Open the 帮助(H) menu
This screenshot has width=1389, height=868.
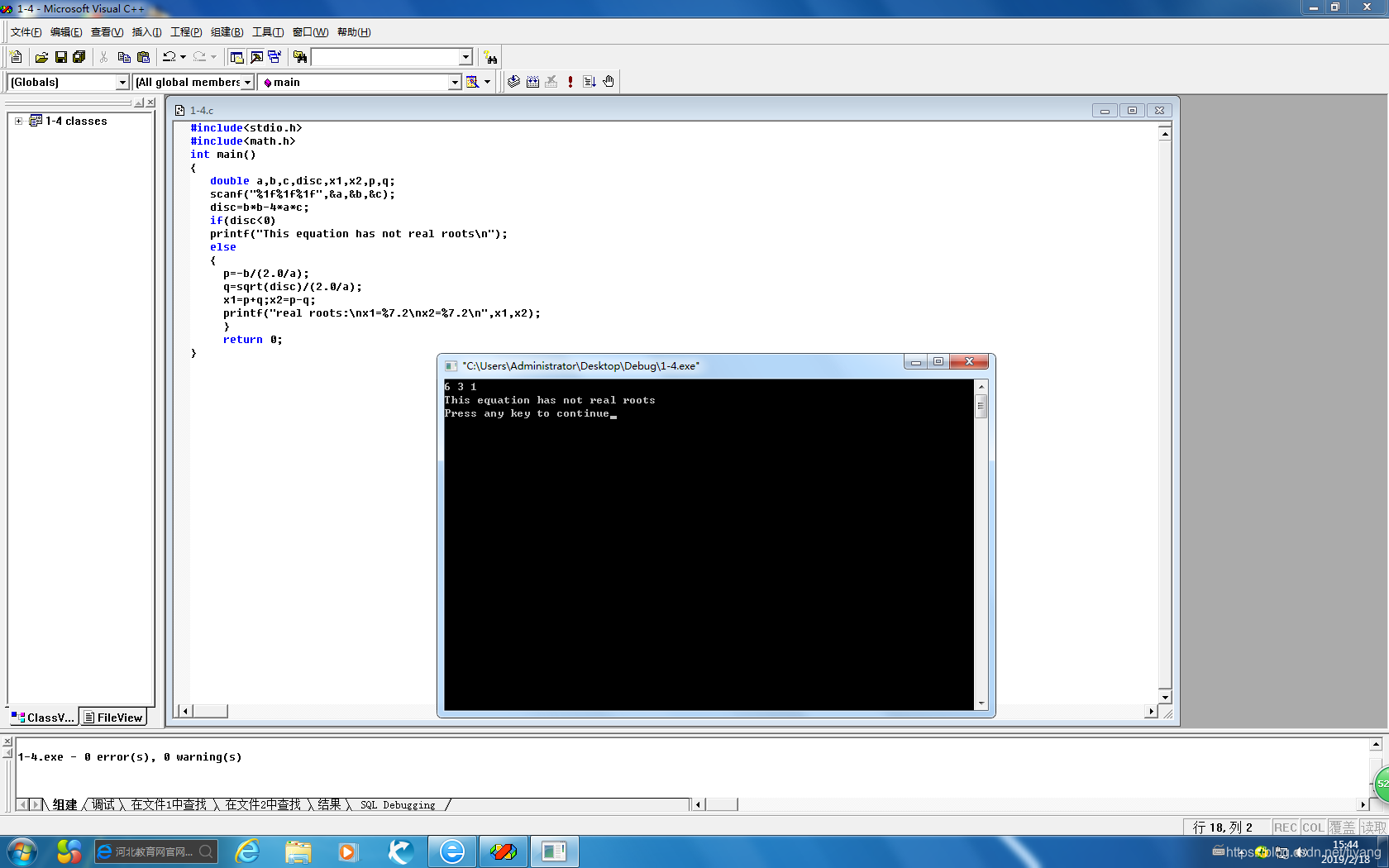click(x=354, y=32)
